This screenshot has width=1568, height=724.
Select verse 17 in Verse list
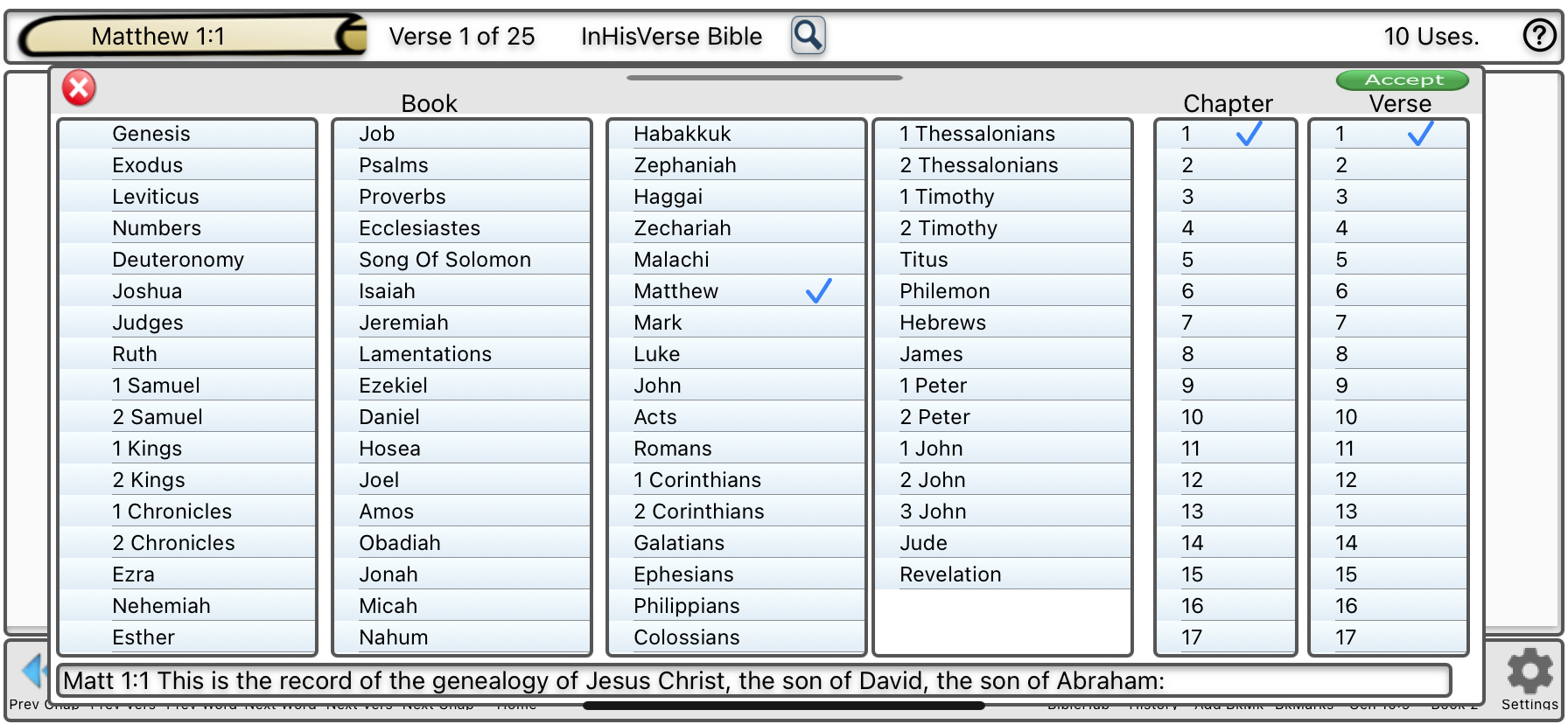[1387, 637]
